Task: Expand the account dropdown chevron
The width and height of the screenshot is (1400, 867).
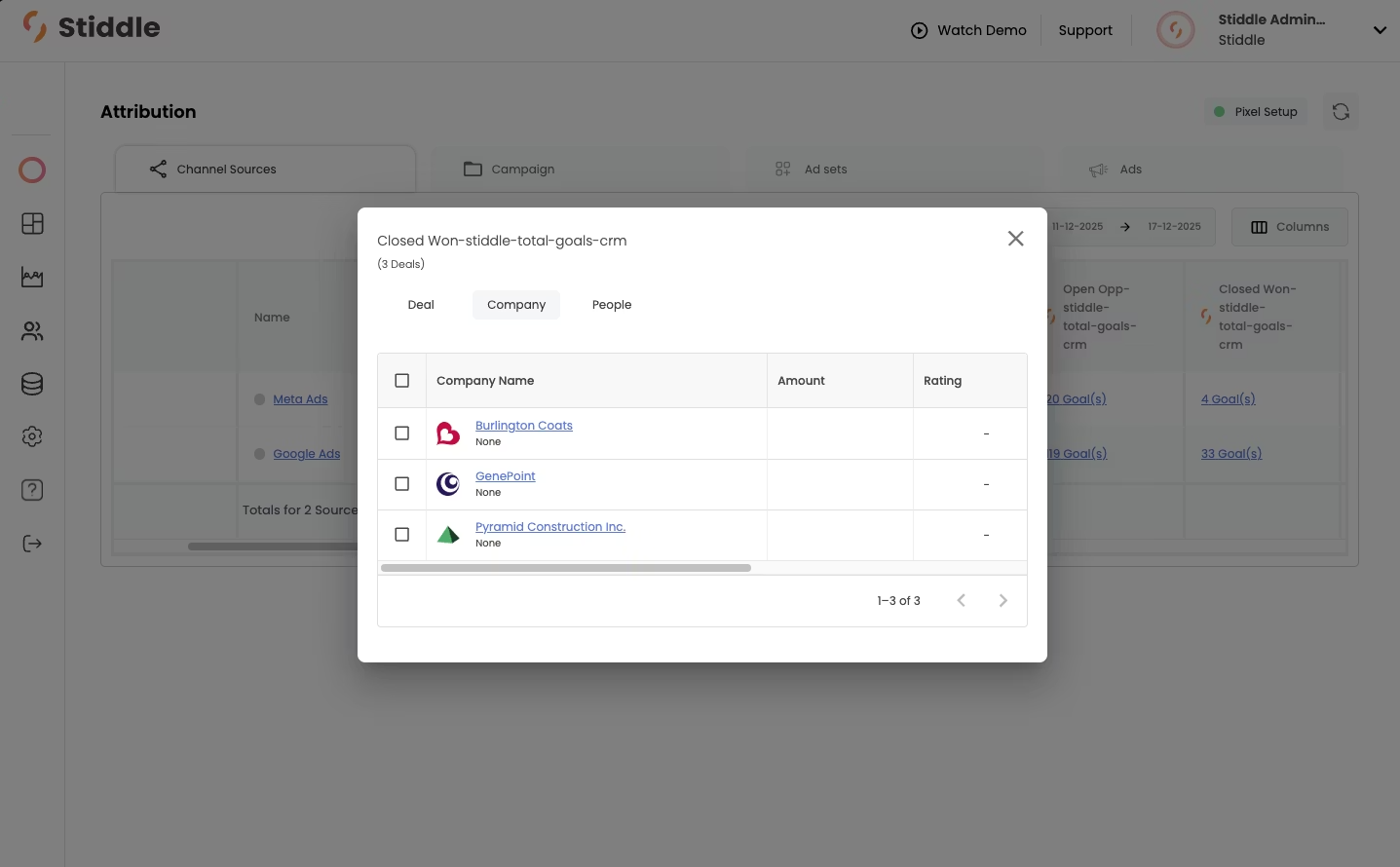Action: pos(1380,30)
